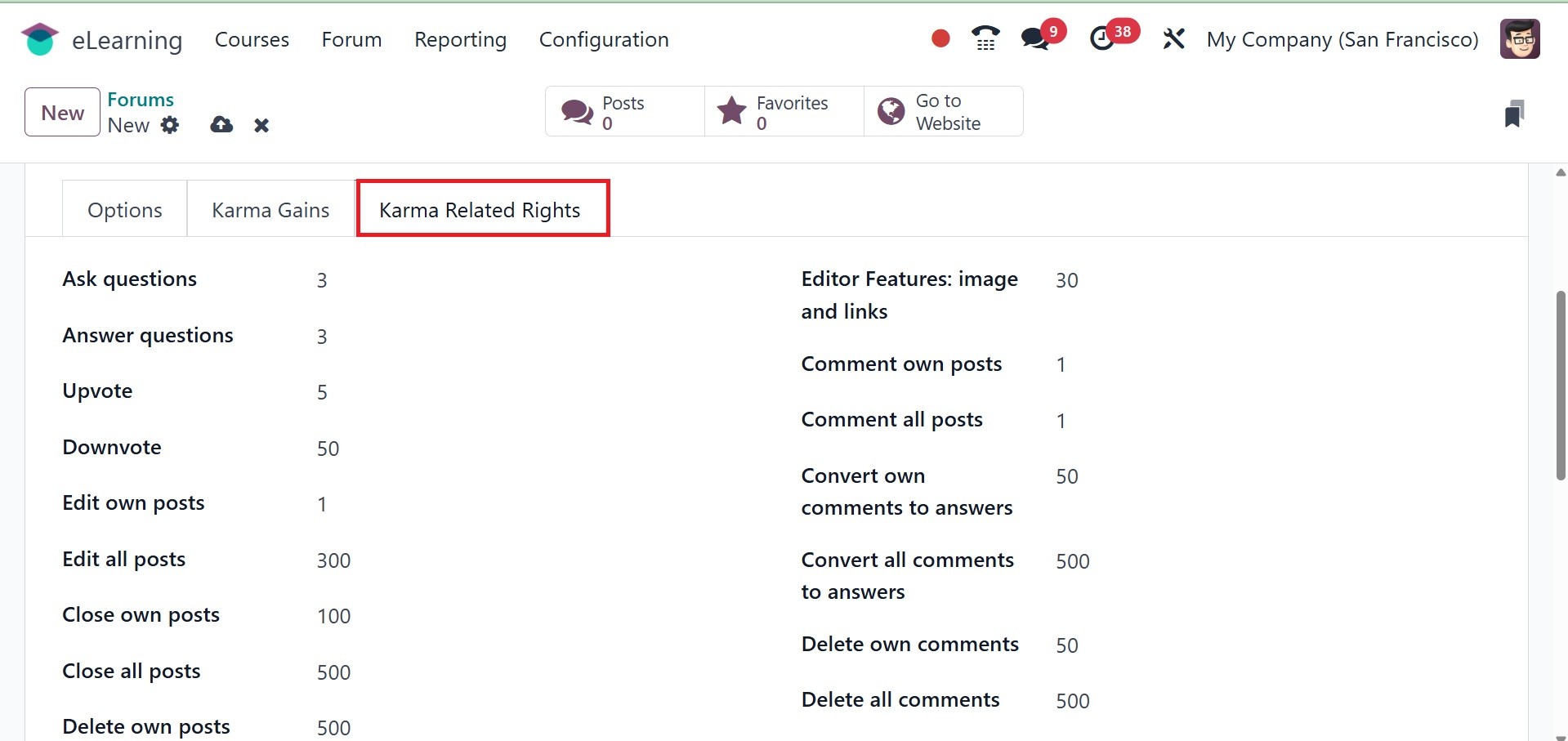Click the eLearning app logo icon
Screen dimensions: 1568x741
[39, 39]
